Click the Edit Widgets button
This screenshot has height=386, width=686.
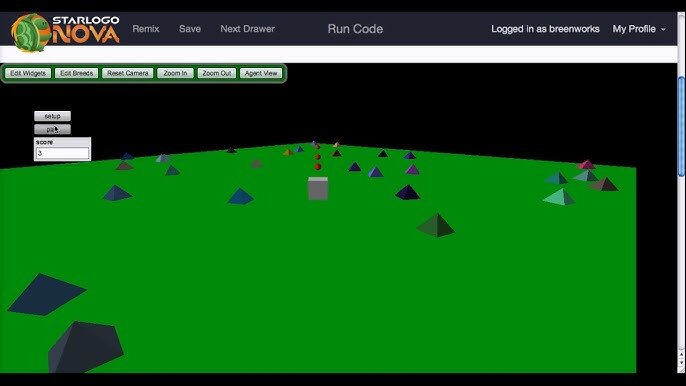(28, 73)
